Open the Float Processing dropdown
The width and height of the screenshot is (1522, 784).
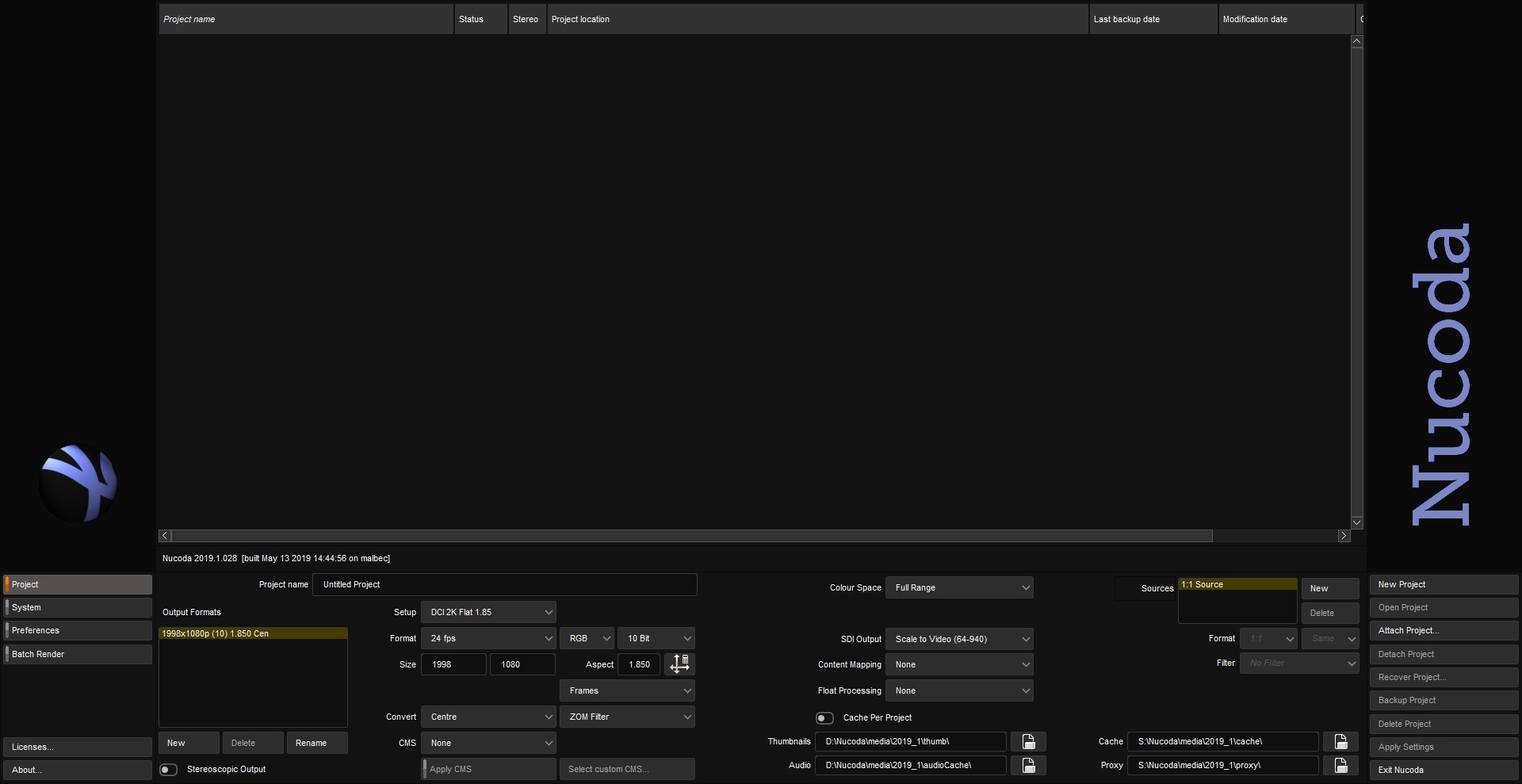point(959,690)
